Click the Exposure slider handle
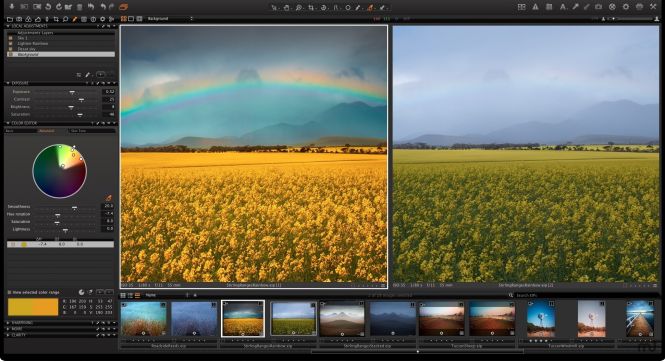This screenshot has height=362, width=665. (72, 92)
